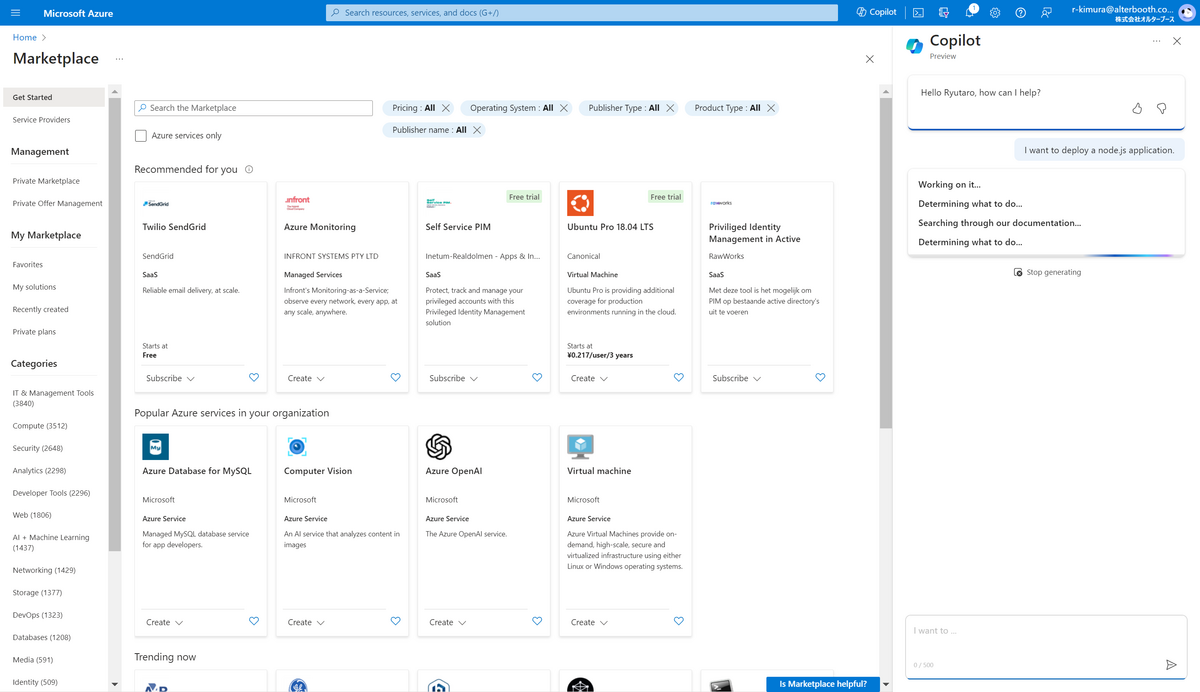Open the Twilio SendGrid offer title

click(x=174, y=227)
